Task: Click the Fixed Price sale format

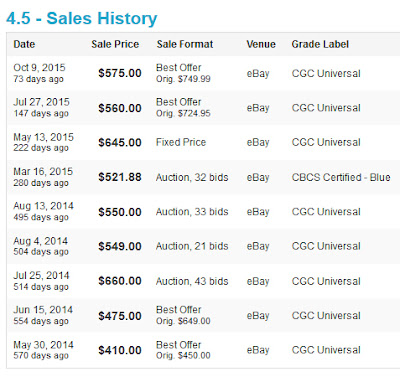Action: click(x=181, y=142)
